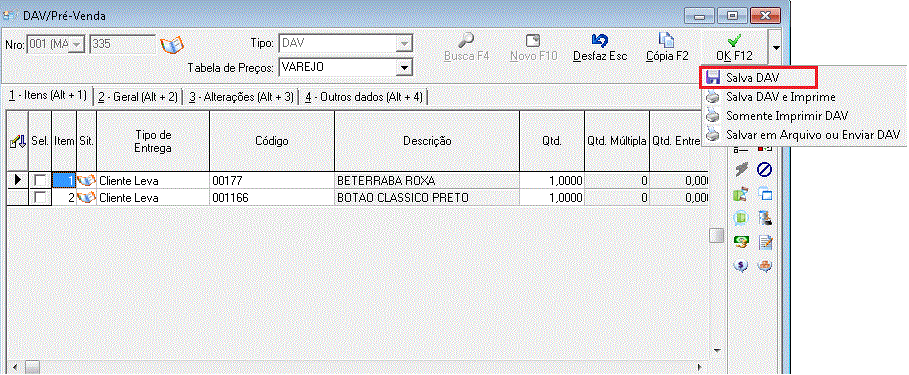Click the Cópia F2 copy button

tap(667, 48)
